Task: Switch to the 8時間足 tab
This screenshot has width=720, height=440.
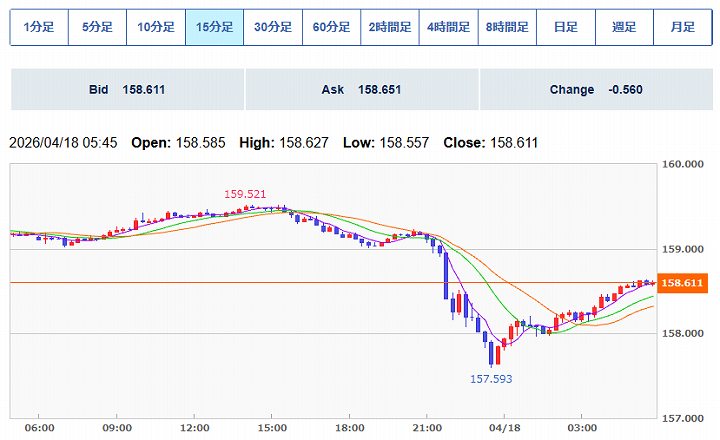Action: (x=507, y=27)
